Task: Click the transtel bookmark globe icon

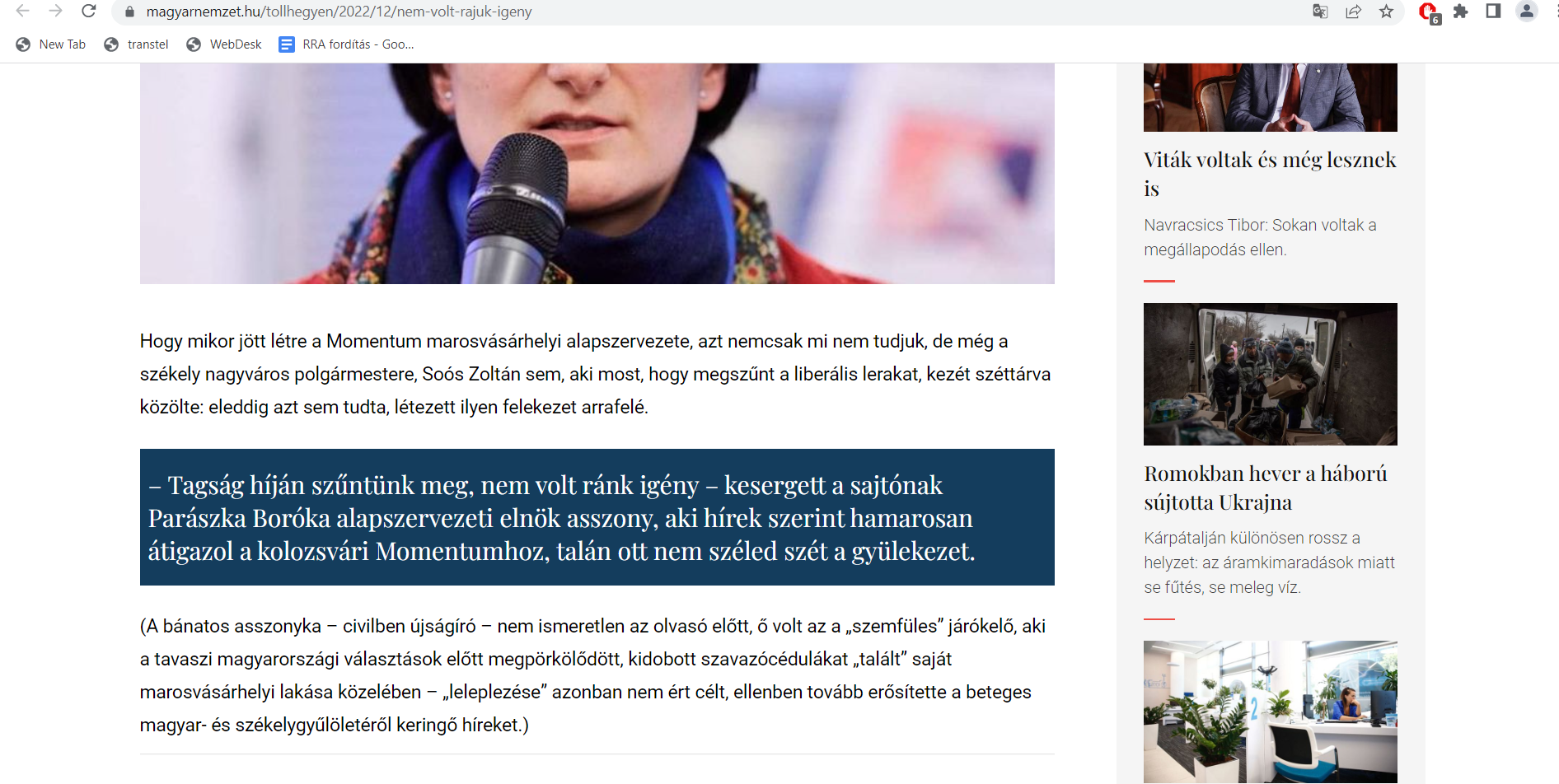Action: pyautogui.click(x=111, y=44)
